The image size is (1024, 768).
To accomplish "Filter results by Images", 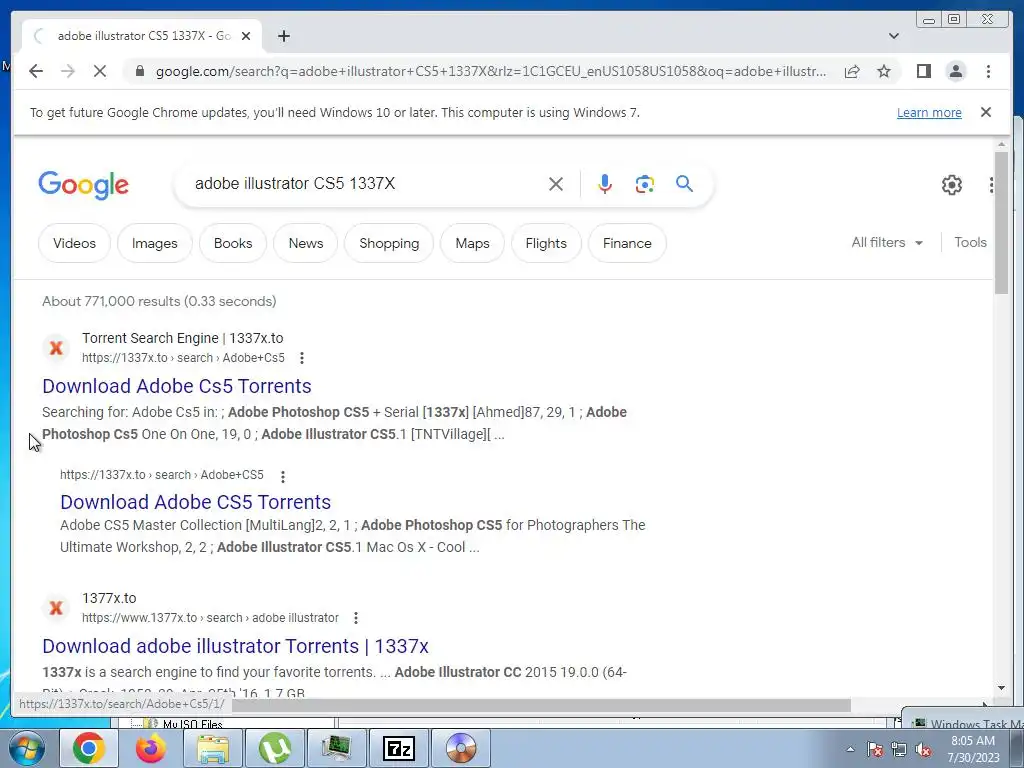I will click(x=155, y=243).
